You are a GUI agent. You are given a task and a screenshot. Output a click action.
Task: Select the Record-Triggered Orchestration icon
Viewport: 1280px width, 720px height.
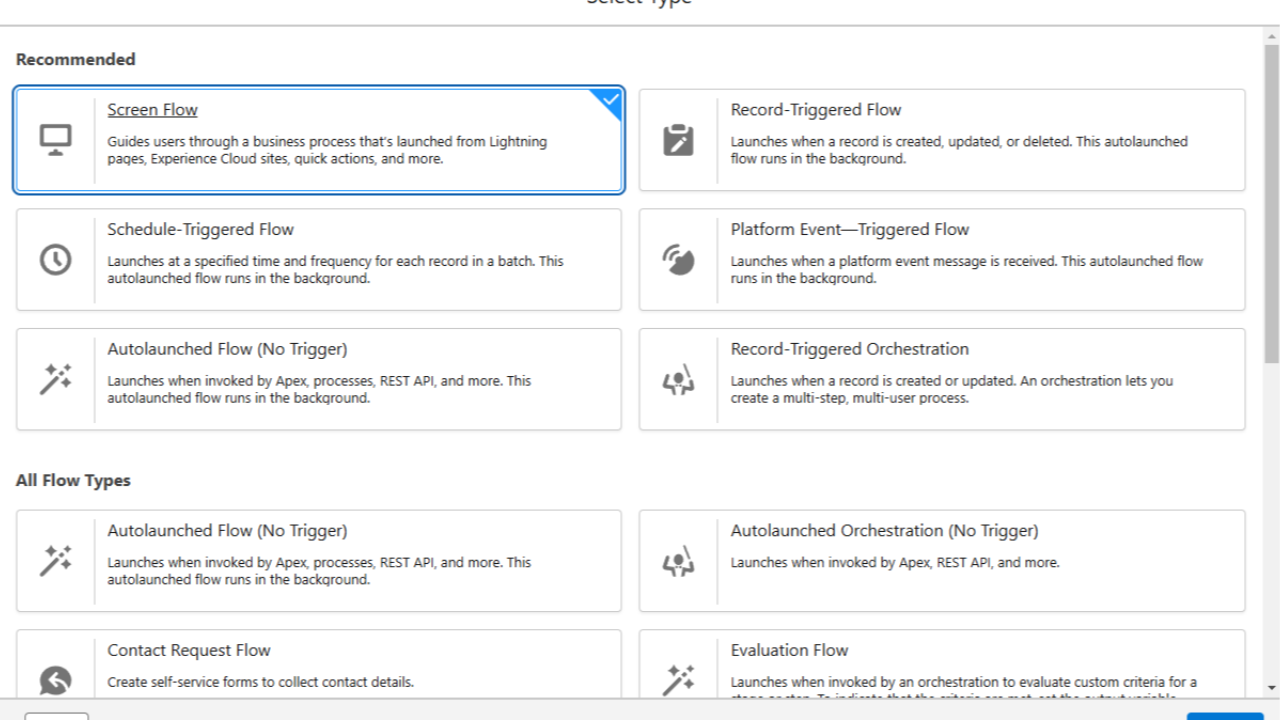(679, 379)
